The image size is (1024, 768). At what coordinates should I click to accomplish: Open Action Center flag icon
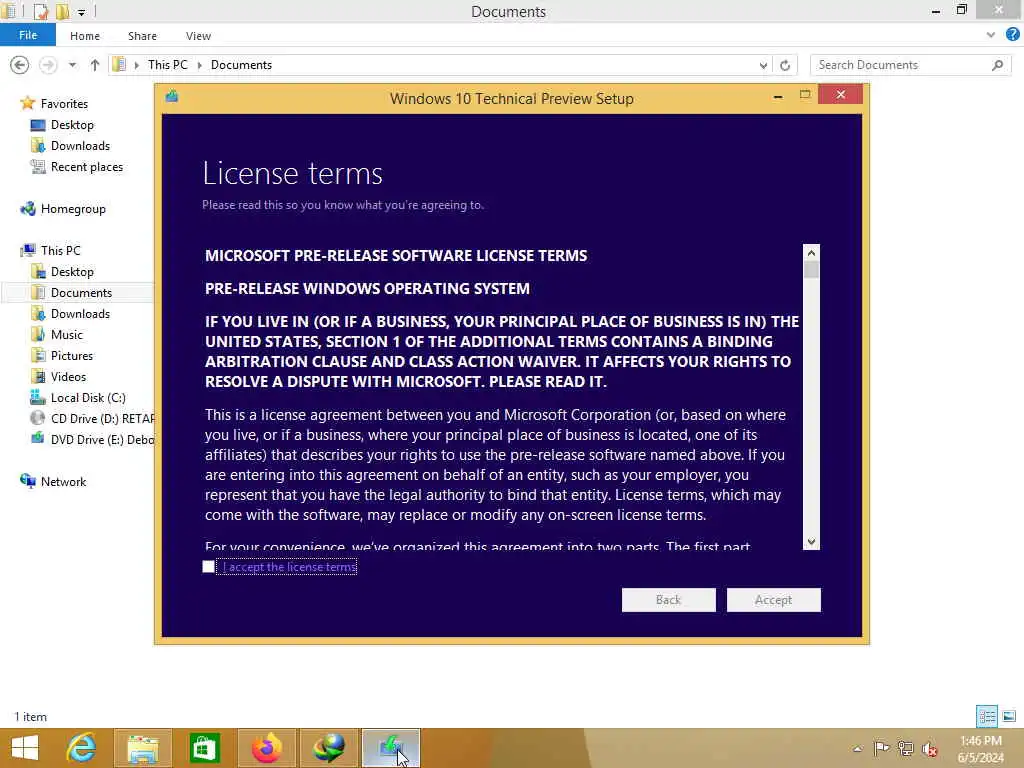point(881,748)
